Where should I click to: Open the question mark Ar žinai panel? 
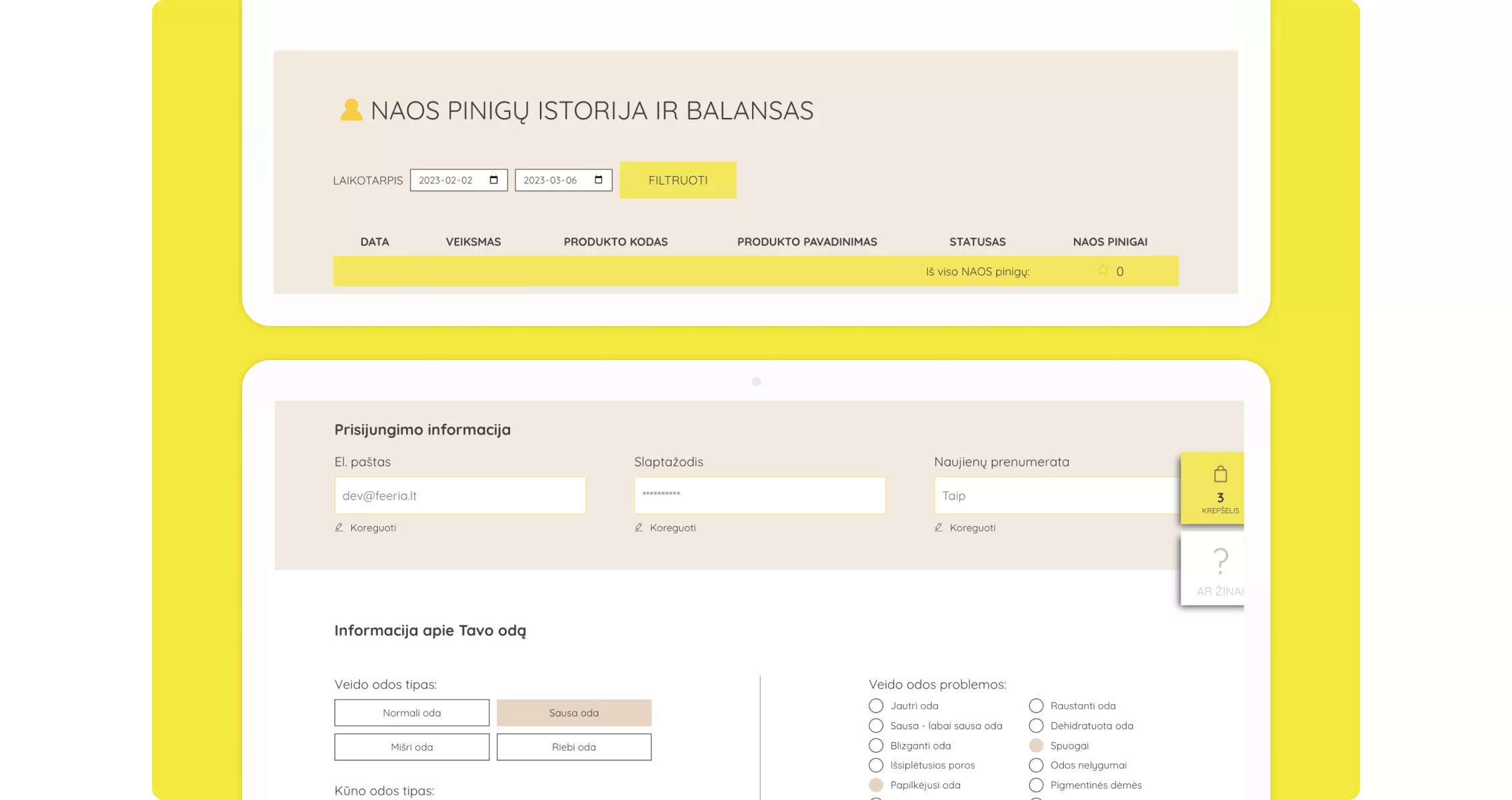click(x=1213, y=569)
